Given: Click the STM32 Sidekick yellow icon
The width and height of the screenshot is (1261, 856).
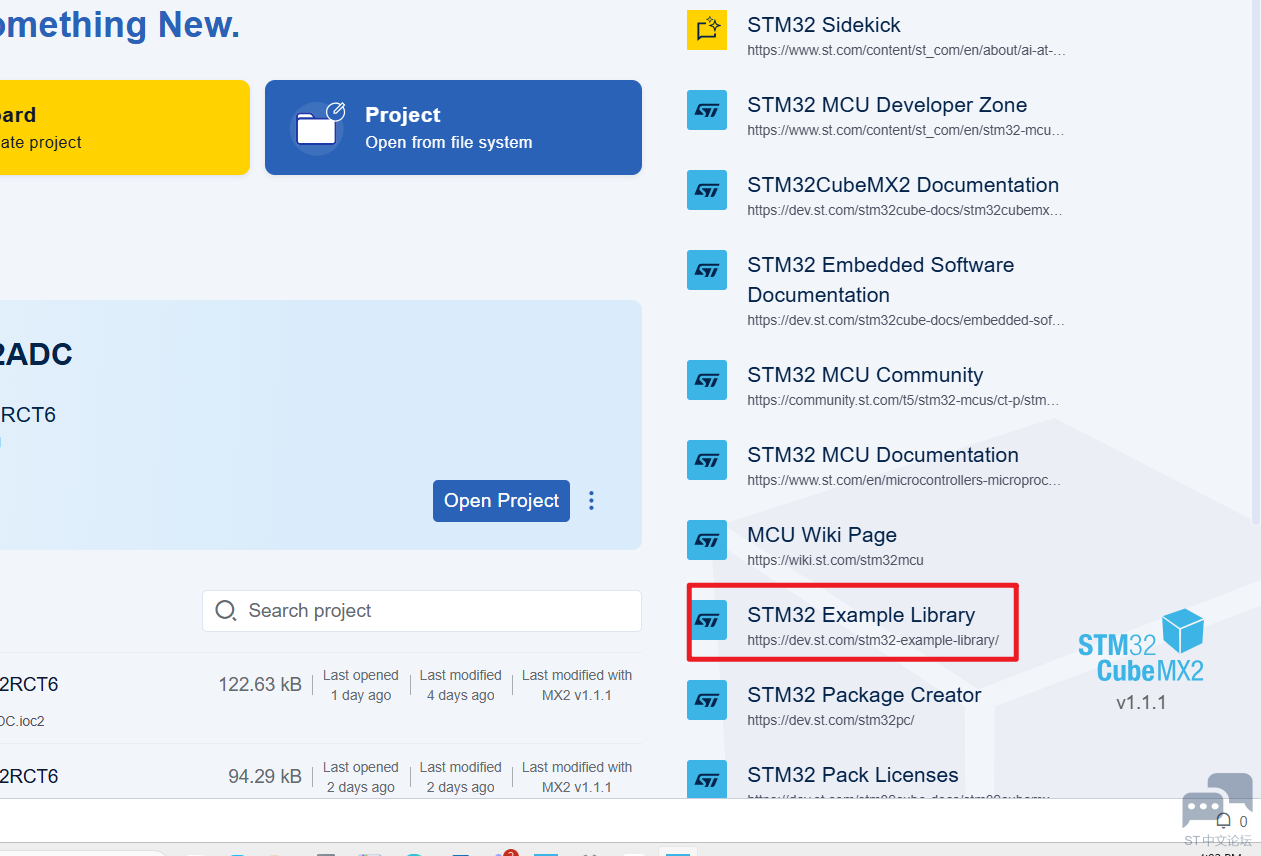Looking at the screenshot, I should 707,30.
